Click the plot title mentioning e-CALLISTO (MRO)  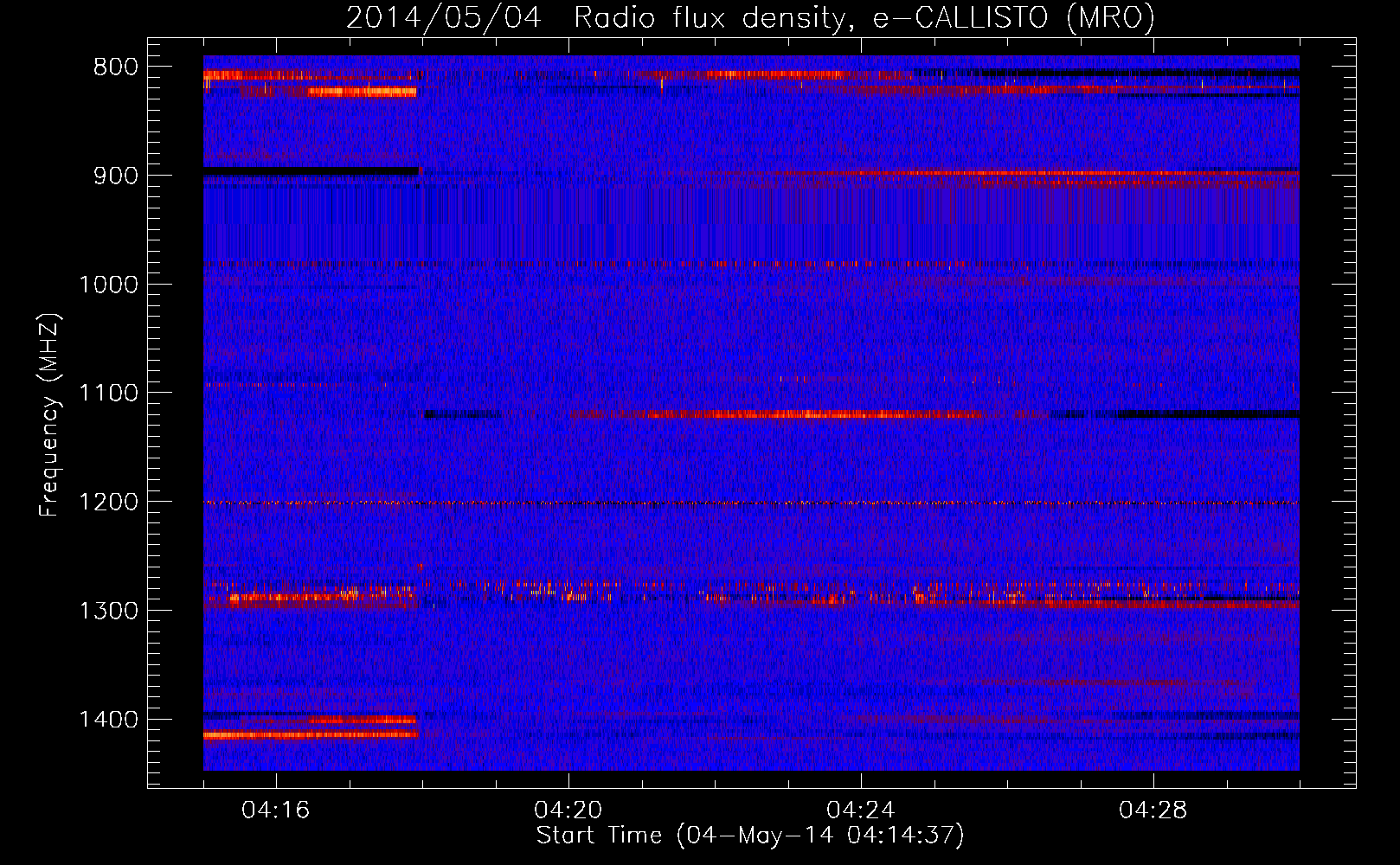[x=750, y=17]
